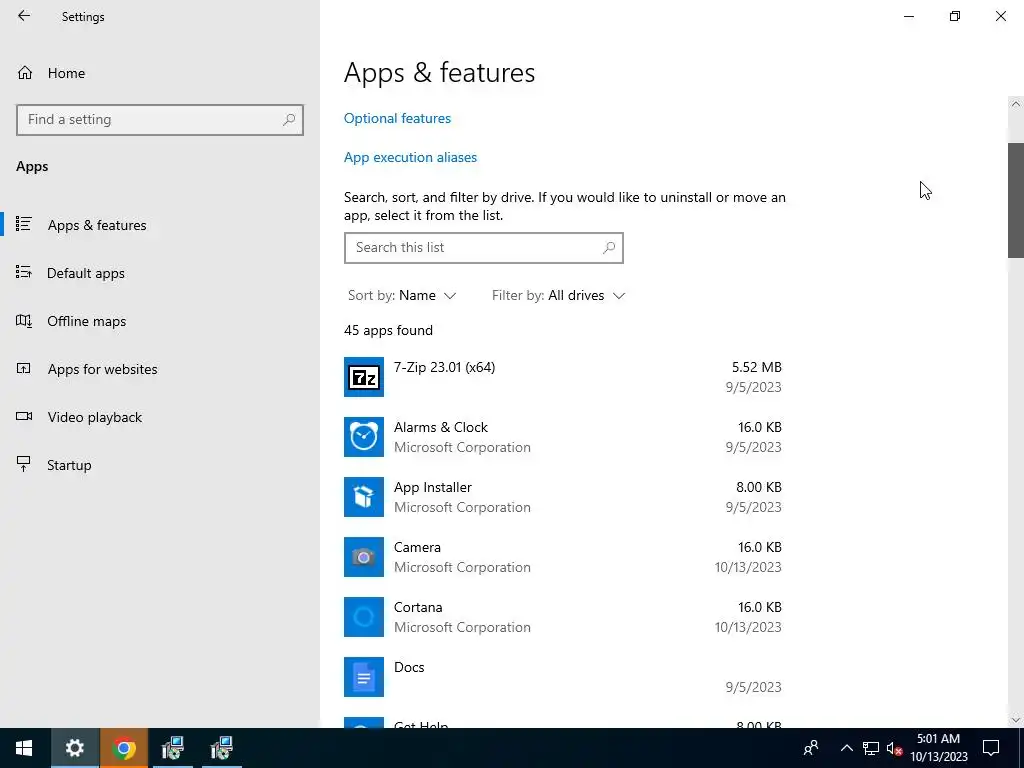Open the Windows Start menu
This screenshot has width=1024, height=768.
pos(25,748)
